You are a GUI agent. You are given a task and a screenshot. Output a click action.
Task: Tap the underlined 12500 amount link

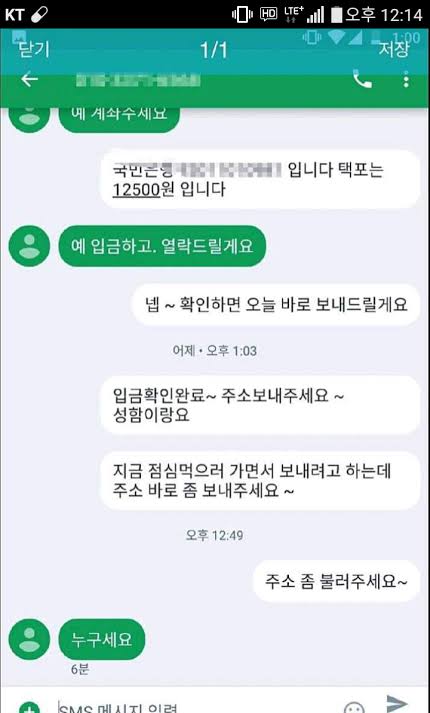tap(136, 189)
